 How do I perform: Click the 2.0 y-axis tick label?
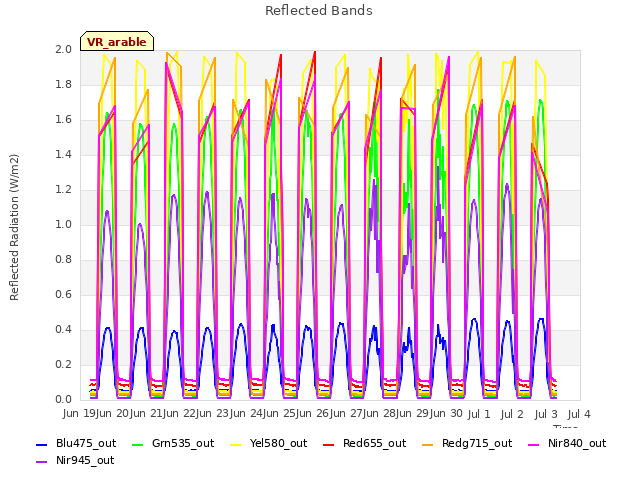[63, 49]
